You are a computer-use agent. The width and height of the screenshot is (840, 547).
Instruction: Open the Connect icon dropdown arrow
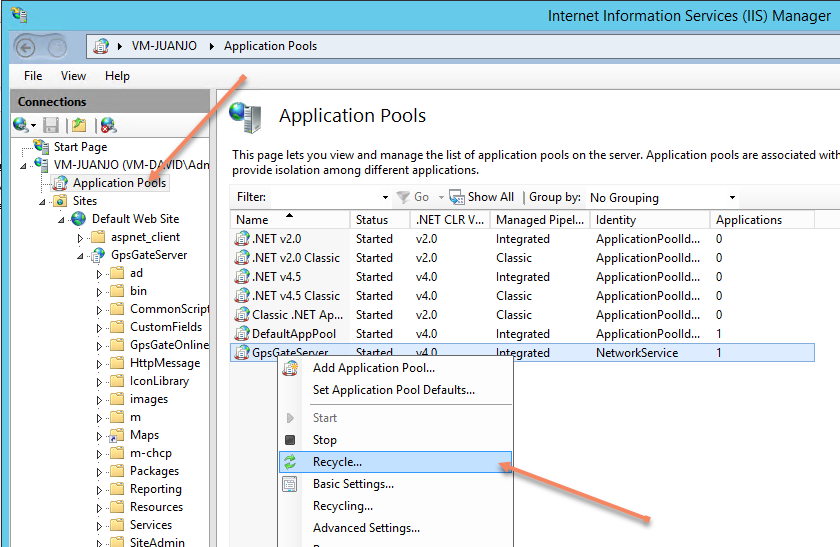coord(33,125)
